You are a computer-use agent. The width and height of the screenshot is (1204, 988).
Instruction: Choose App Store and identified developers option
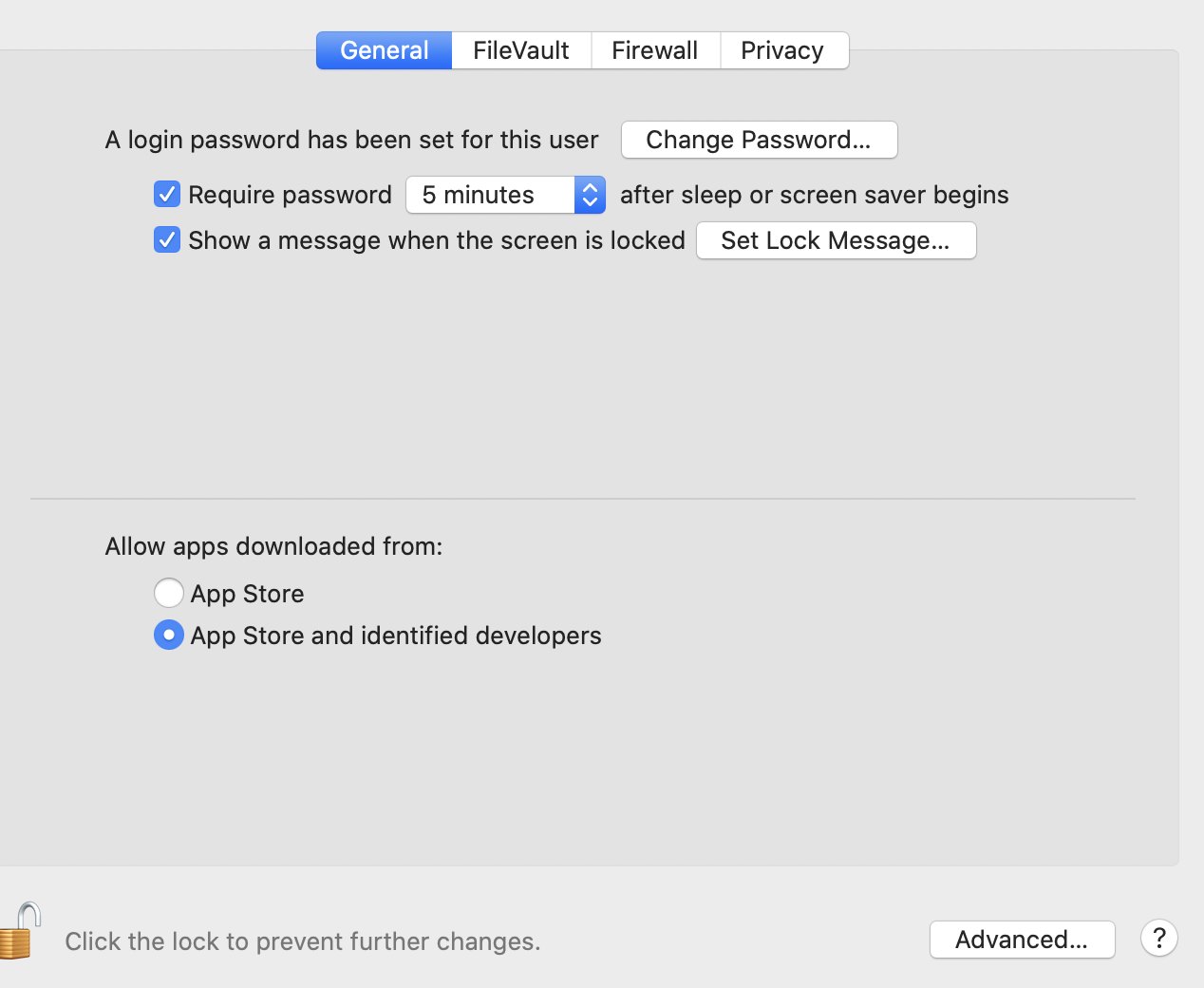pos(169,635)
